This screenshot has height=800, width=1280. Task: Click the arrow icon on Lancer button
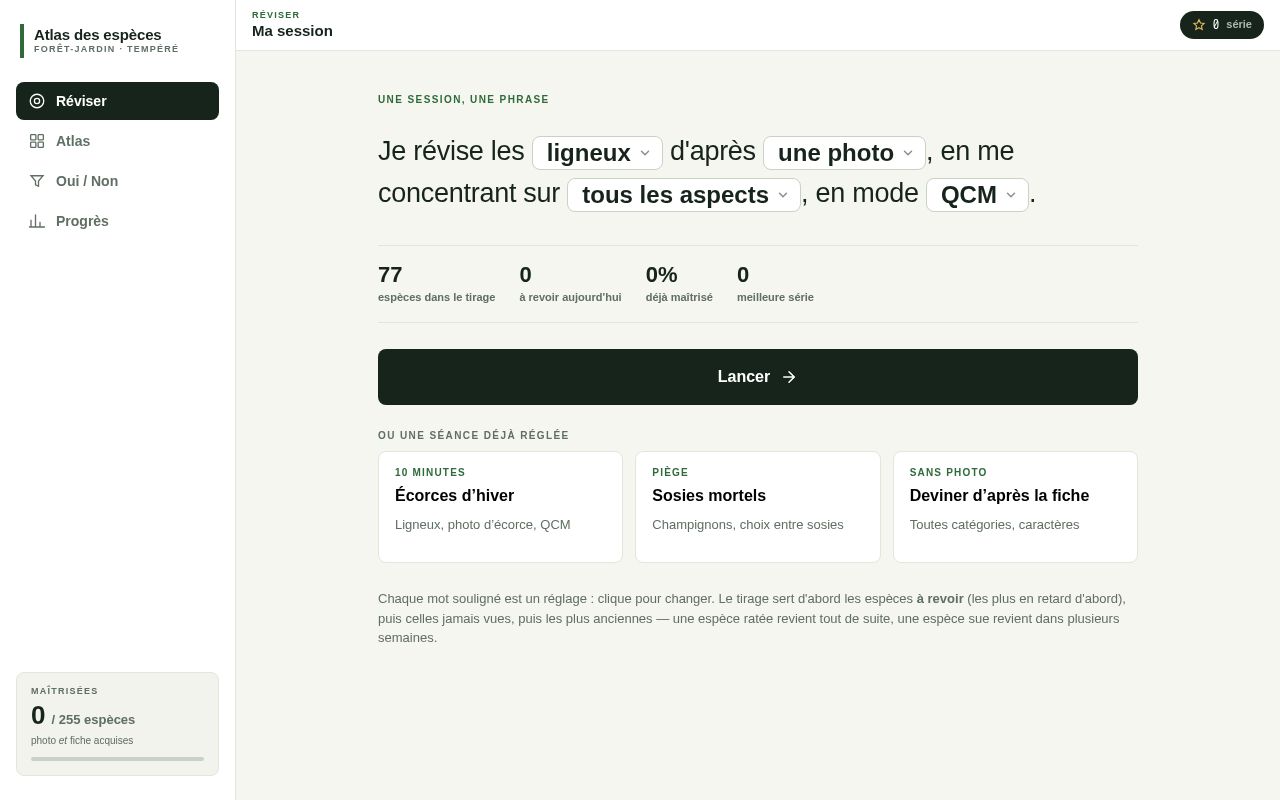789,377
